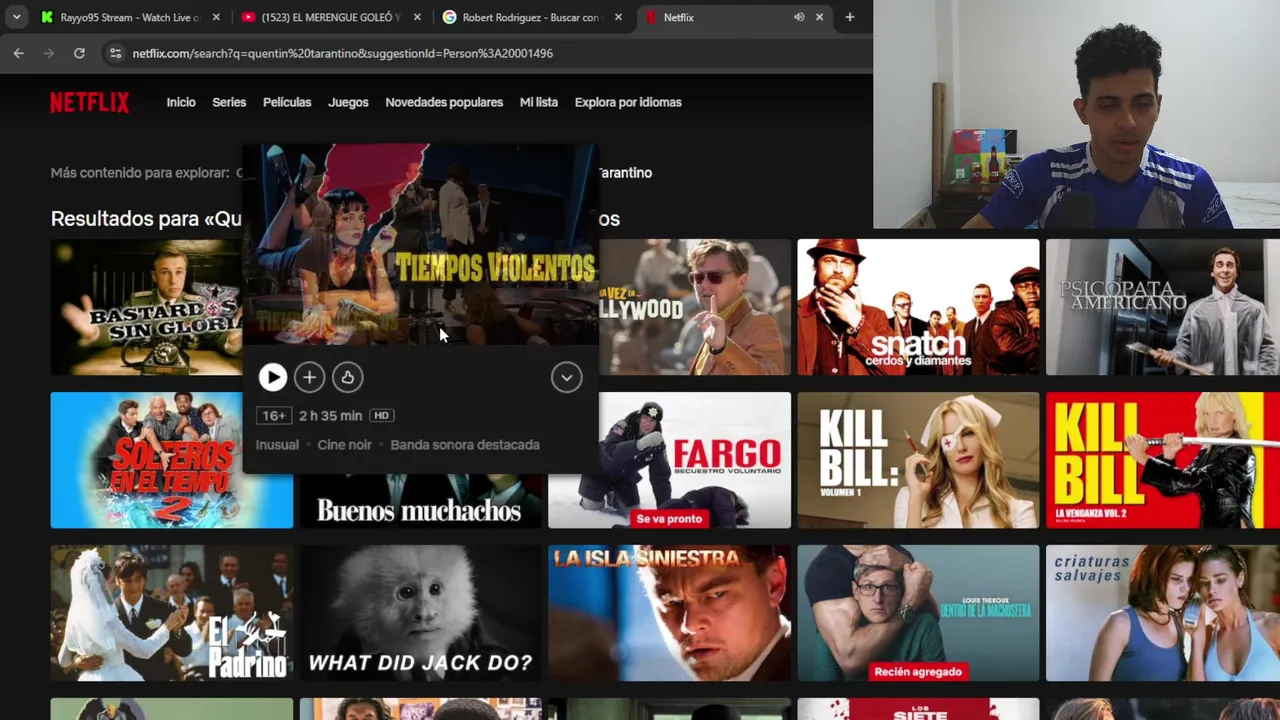Open the Inicio menu item

[x=181, y=102]
